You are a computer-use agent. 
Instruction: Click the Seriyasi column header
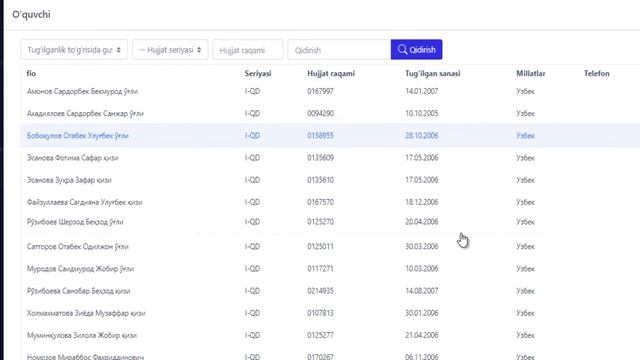(258, 73)
